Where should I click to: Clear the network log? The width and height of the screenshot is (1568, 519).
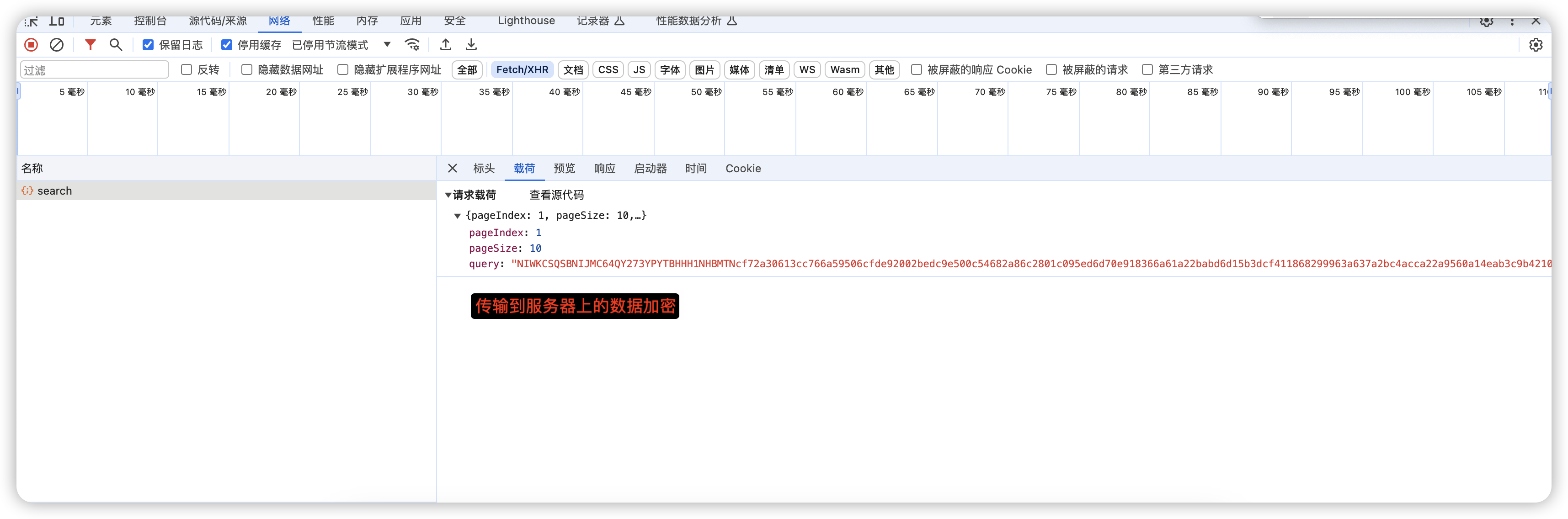57,45
